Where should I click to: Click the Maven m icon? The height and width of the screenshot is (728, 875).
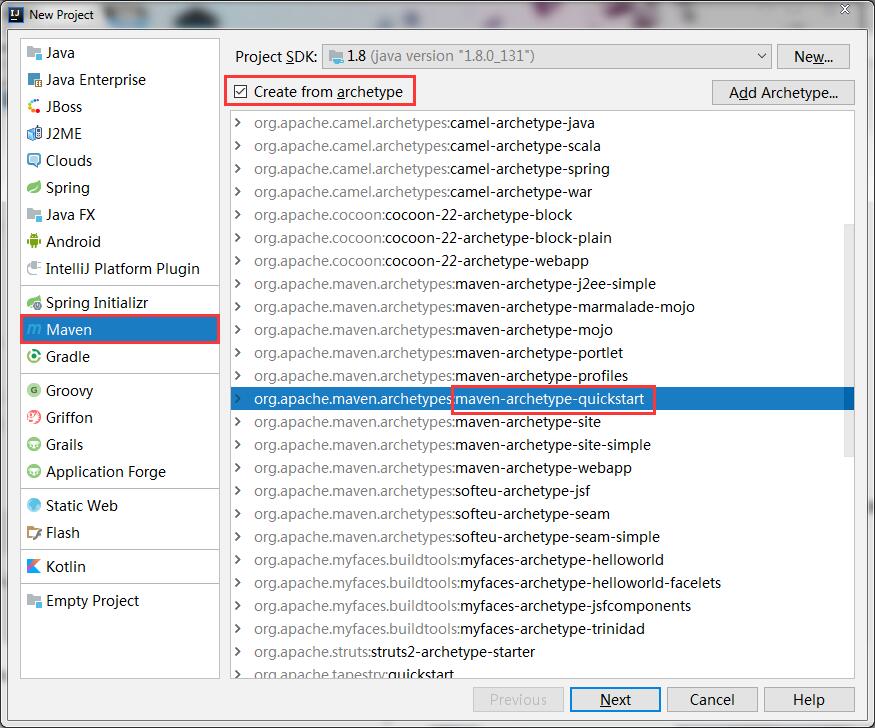[34, 329]
